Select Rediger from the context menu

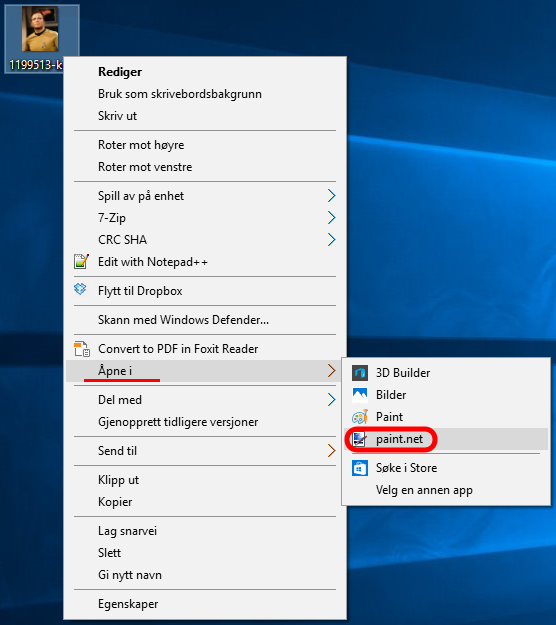click(120, 72)
